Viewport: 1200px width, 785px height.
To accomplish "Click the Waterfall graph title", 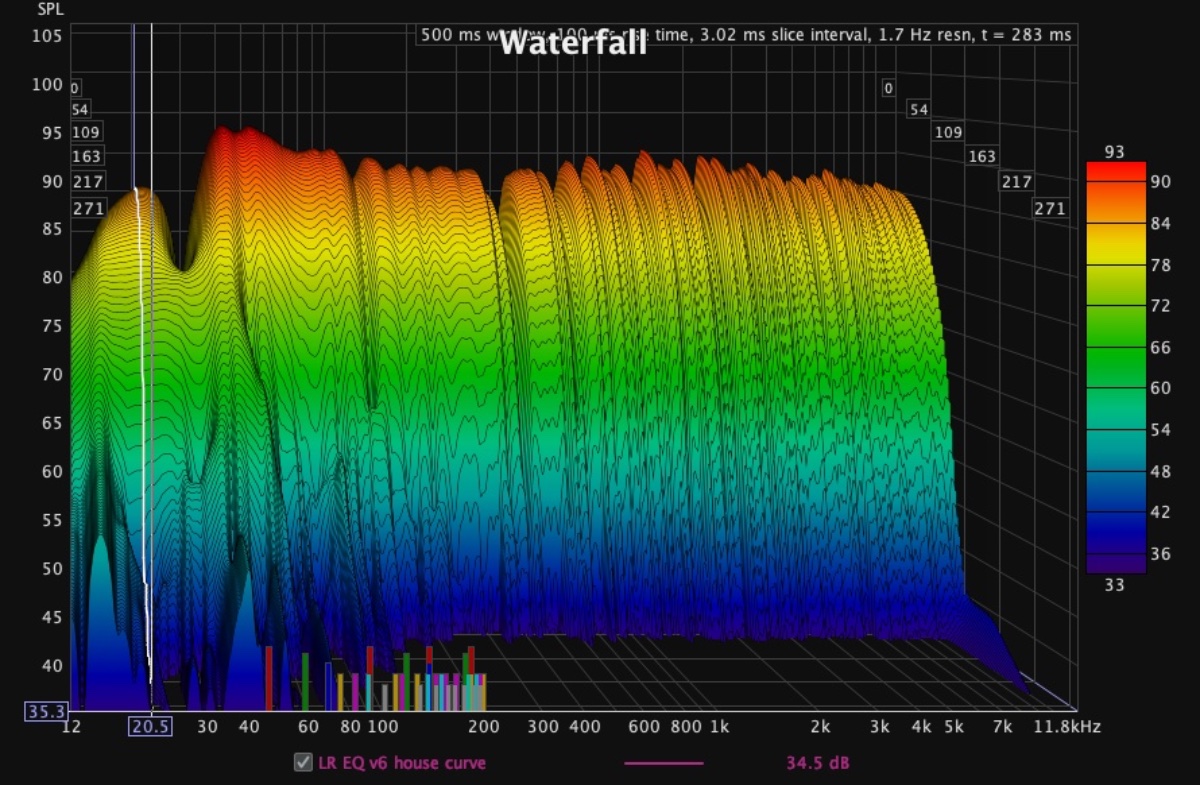I will pos(571,43).
